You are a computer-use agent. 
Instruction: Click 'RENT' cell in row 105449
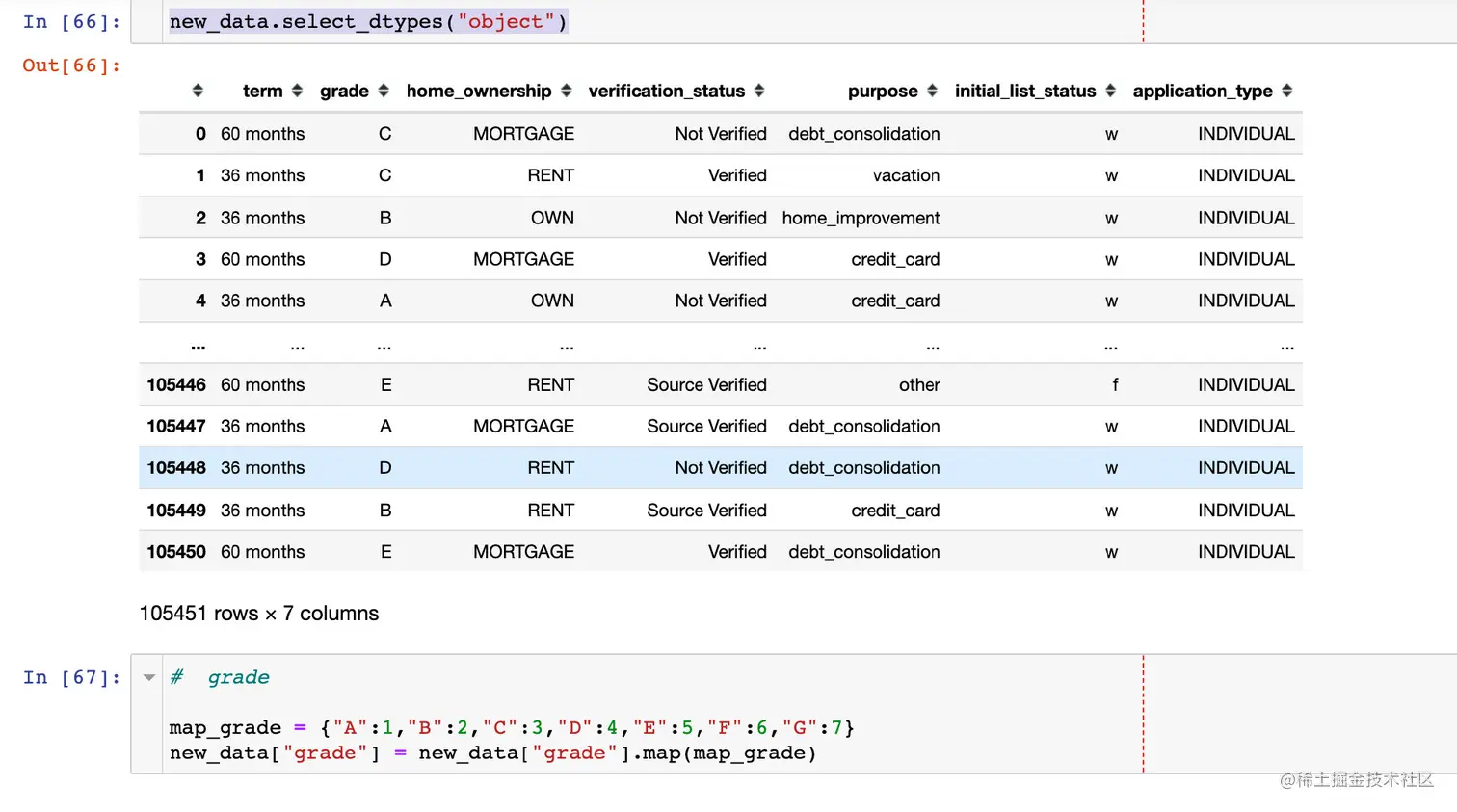click(550, 510)
